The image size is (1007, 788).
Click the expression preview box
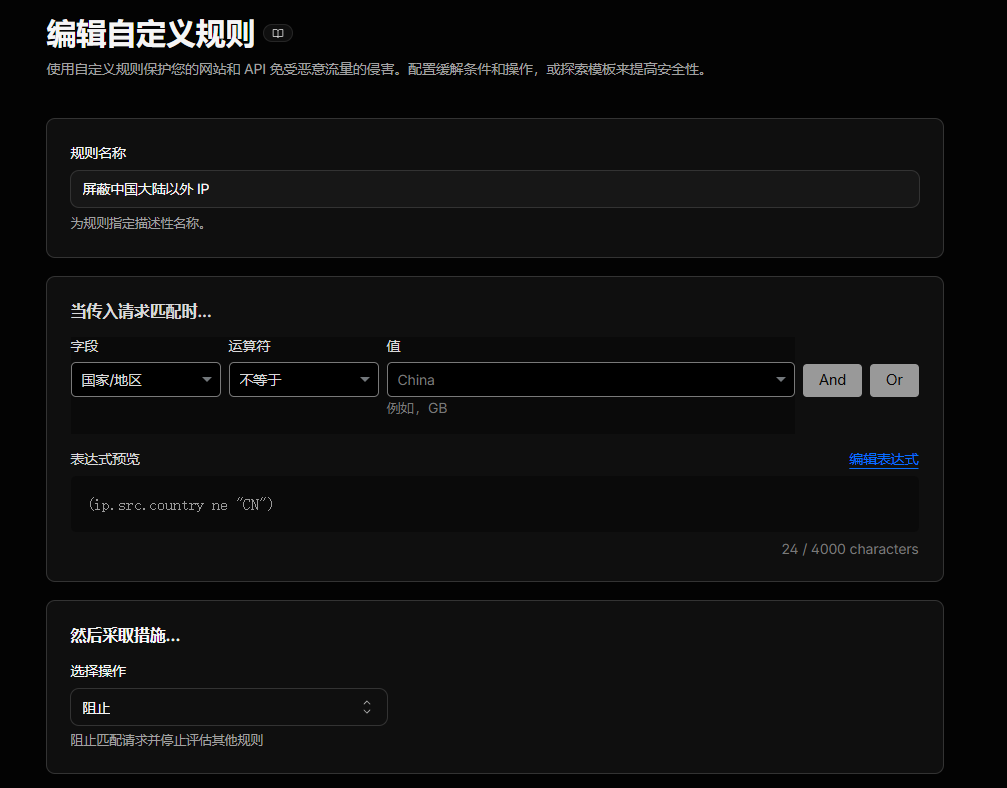click(495, 504)
